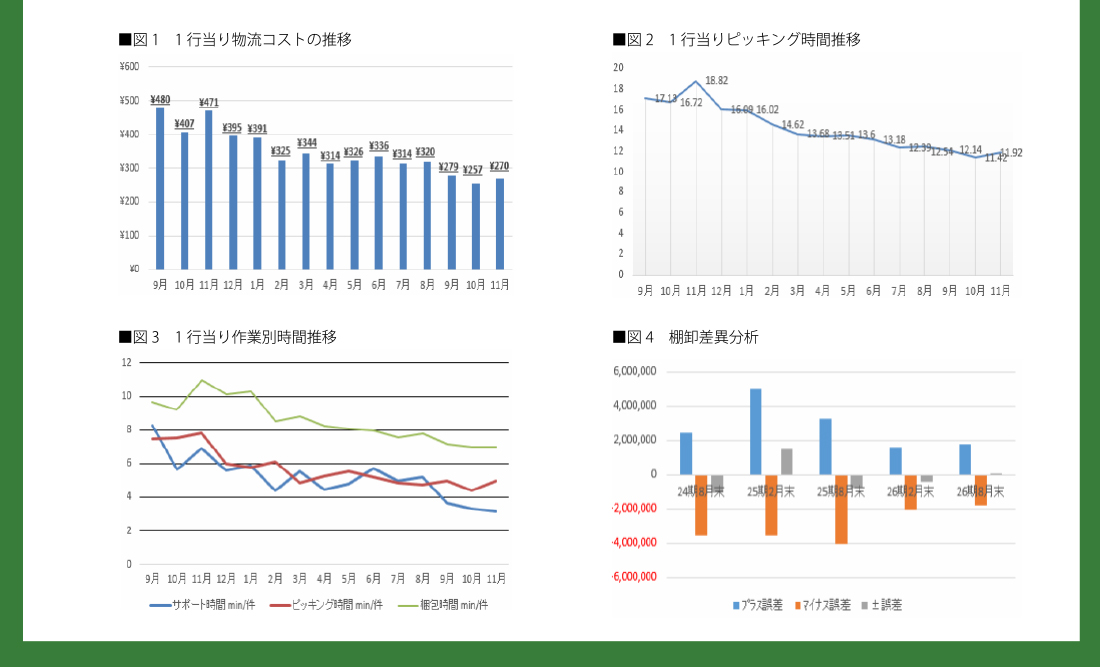
Task: Click the ¥395 bar label
Action: [x=232, y=128]
